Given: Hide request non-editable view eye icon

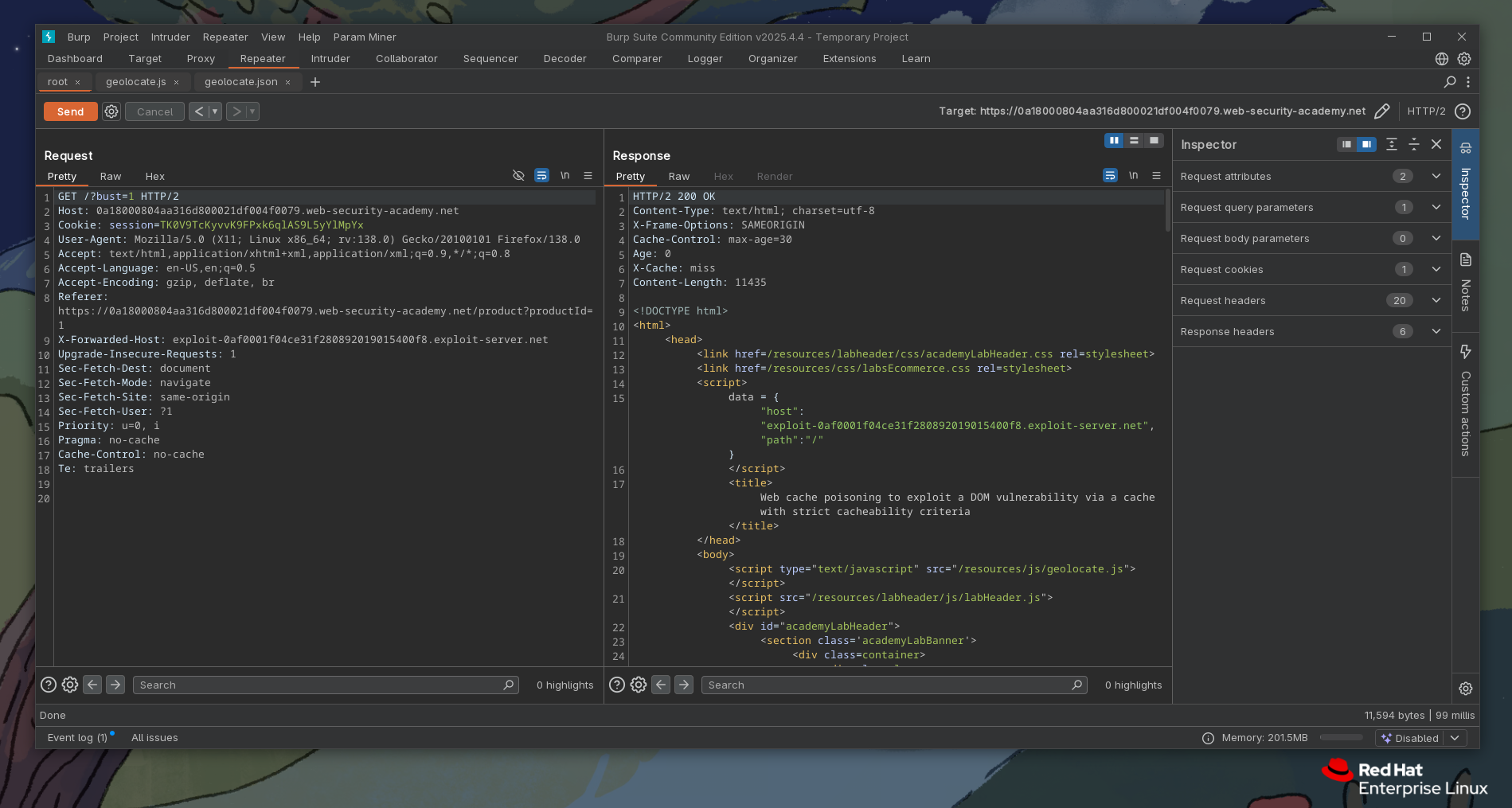Looking at the screenshot, I should pyautogui.click(x=518, y=176).
